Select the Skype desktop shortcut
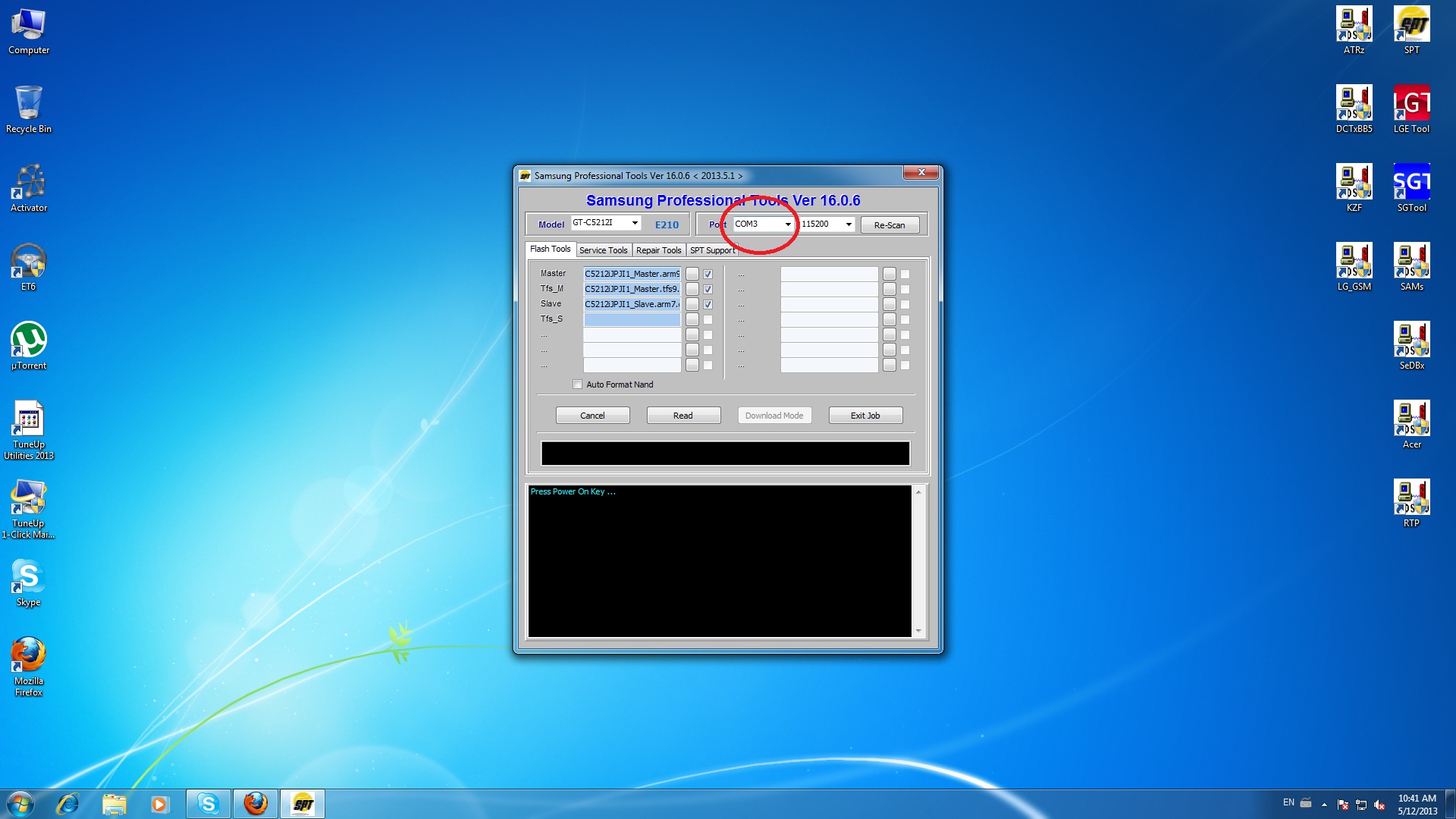Screen dimensions: 1456x819 coord(29,583)
